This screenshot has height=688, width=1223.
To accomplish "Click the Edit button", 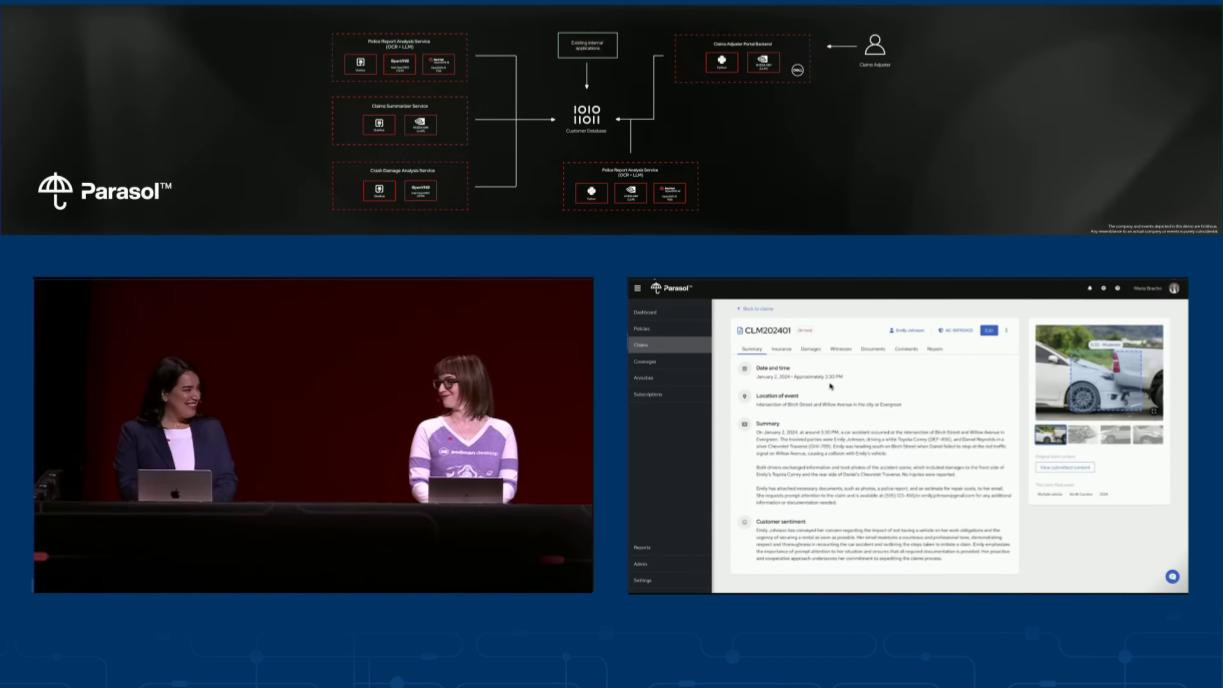I will point(989,330).
